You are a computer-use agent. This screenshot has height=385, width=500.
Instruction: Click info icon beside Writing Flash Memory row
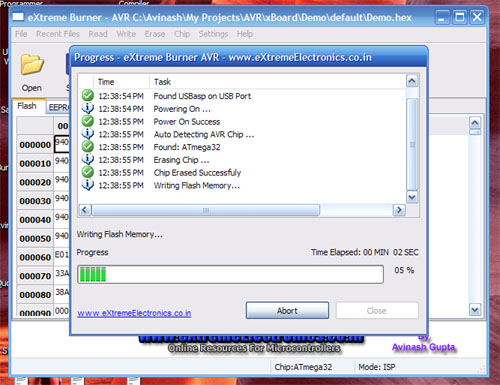click(x=88, y=185)
